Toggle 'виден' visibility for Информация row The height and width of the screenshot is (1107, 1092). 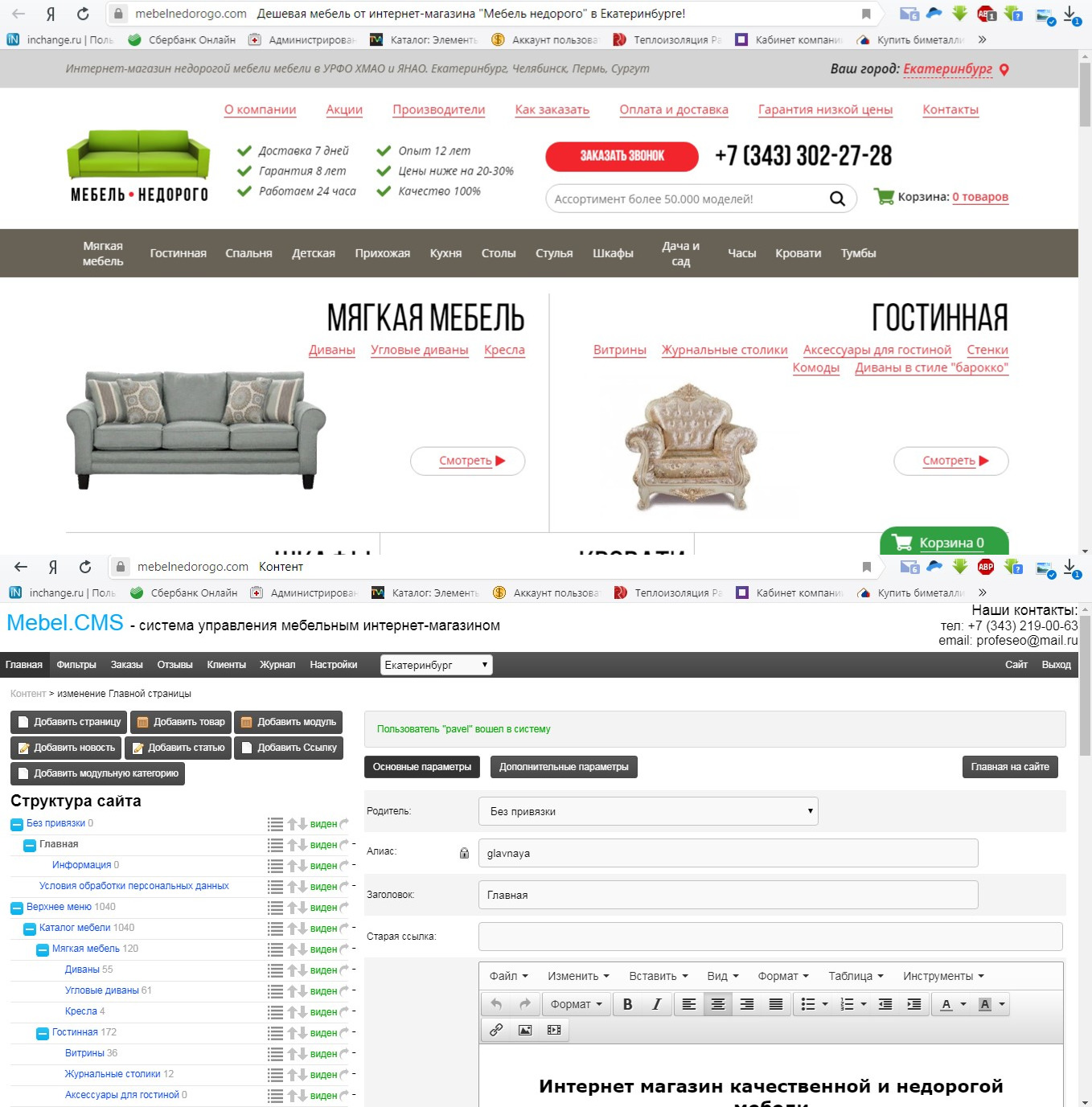[323, 866]
